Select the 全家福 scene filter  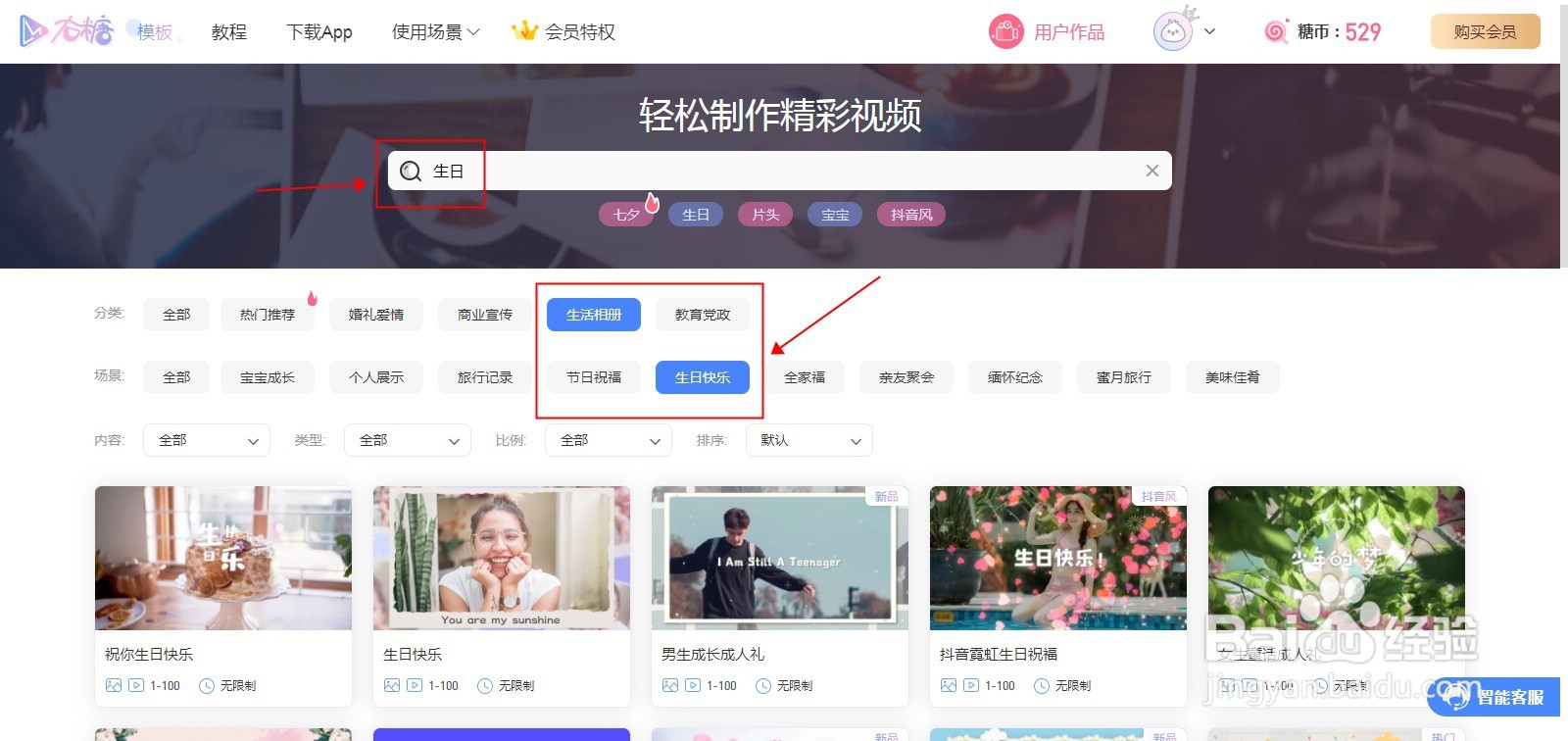coord(805,377)
